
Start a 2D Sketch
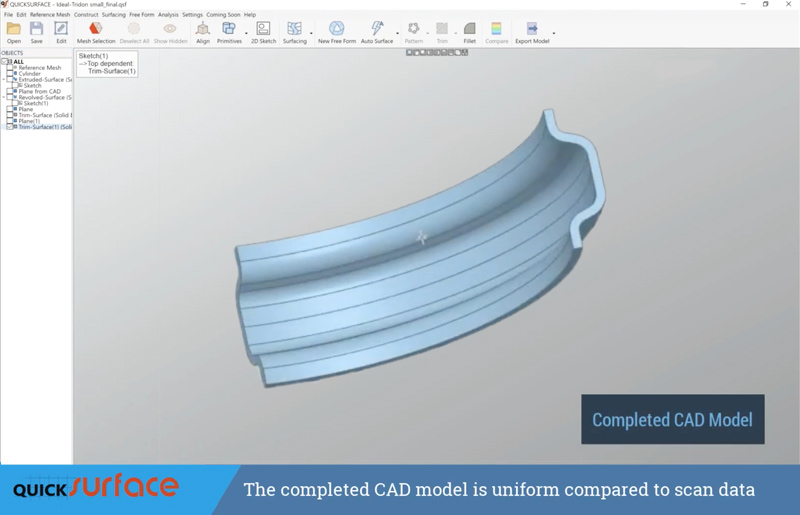263,33
